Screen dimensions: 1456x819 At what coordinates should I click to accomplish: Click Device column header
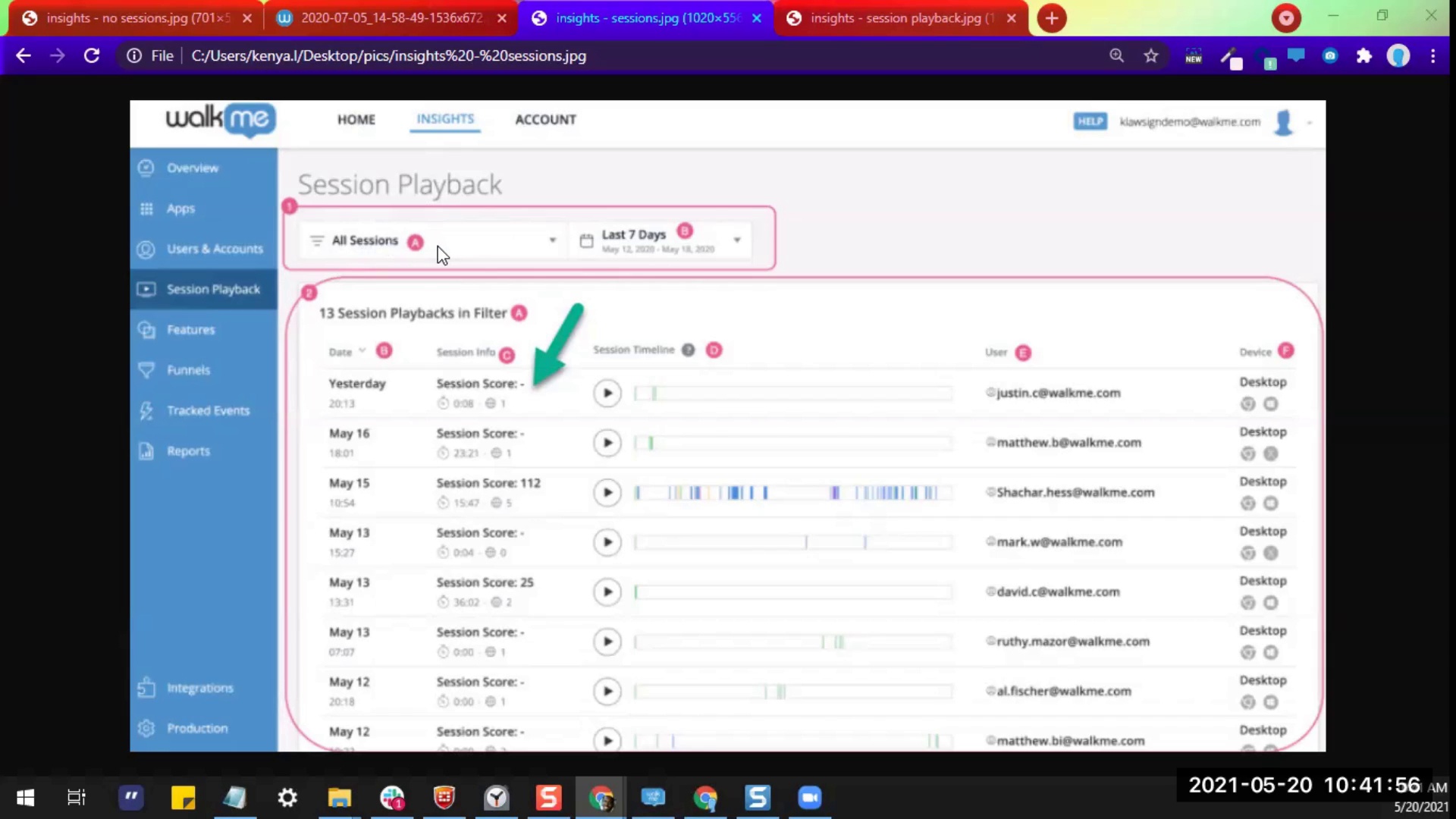tap(1255, 352)
